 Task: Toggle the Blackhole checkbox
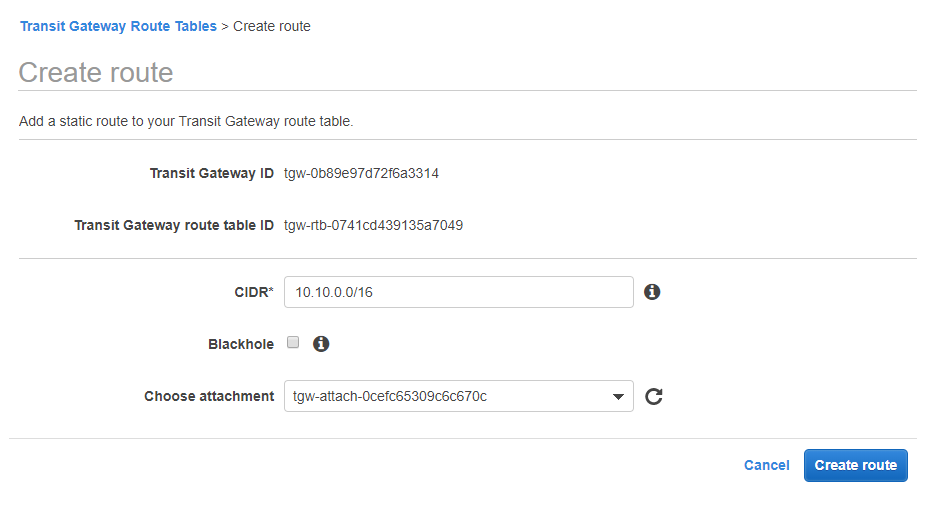(x=293, y=343)
